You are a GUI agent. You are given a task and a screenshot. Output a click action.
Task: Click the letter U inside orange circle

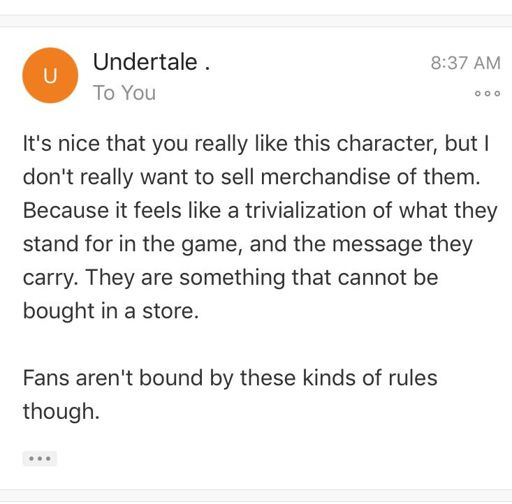tap(50, 76)
